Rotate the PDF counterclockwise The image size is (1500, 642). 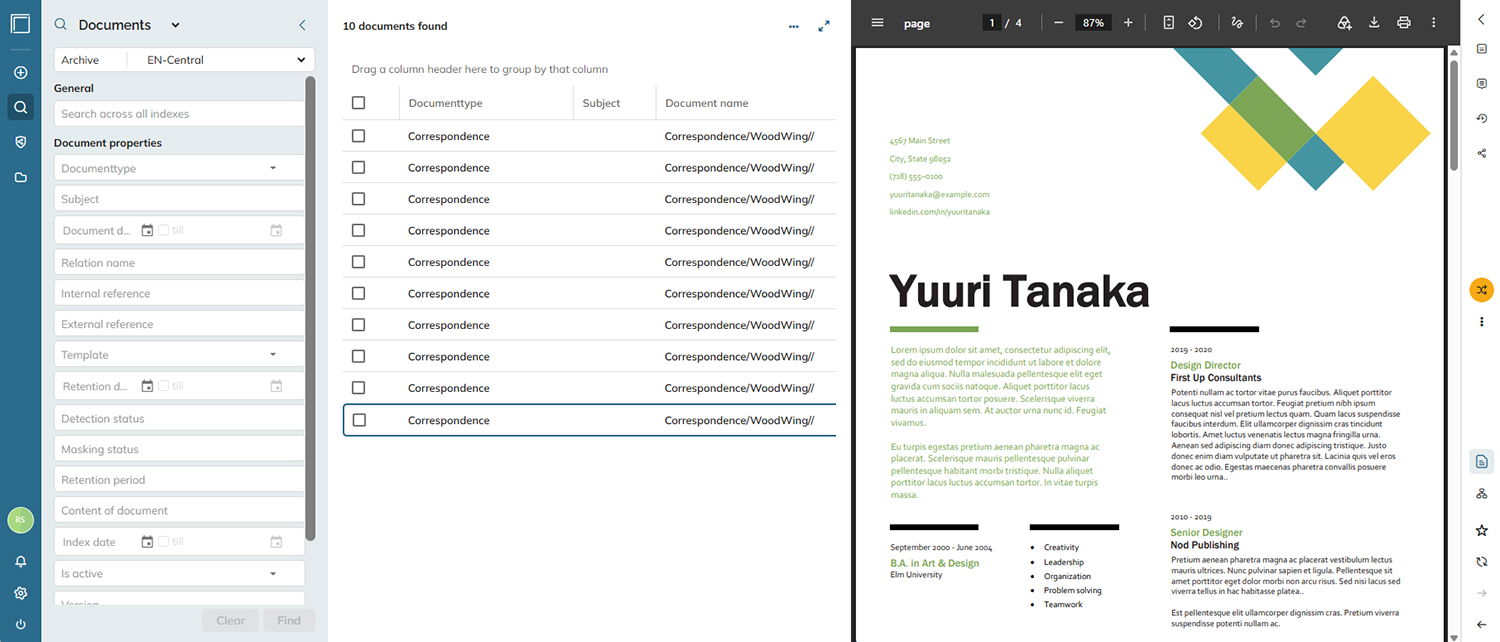point(1195,23)
